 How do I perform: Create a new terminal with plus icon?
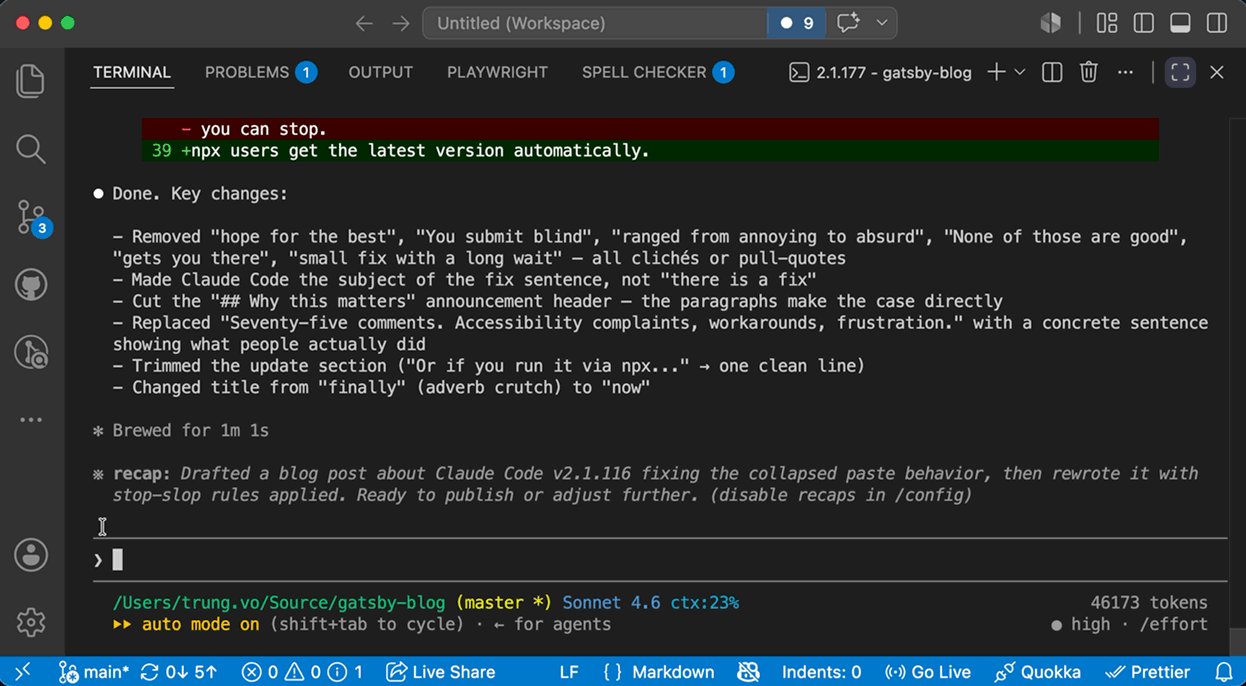tap(996, 72)
